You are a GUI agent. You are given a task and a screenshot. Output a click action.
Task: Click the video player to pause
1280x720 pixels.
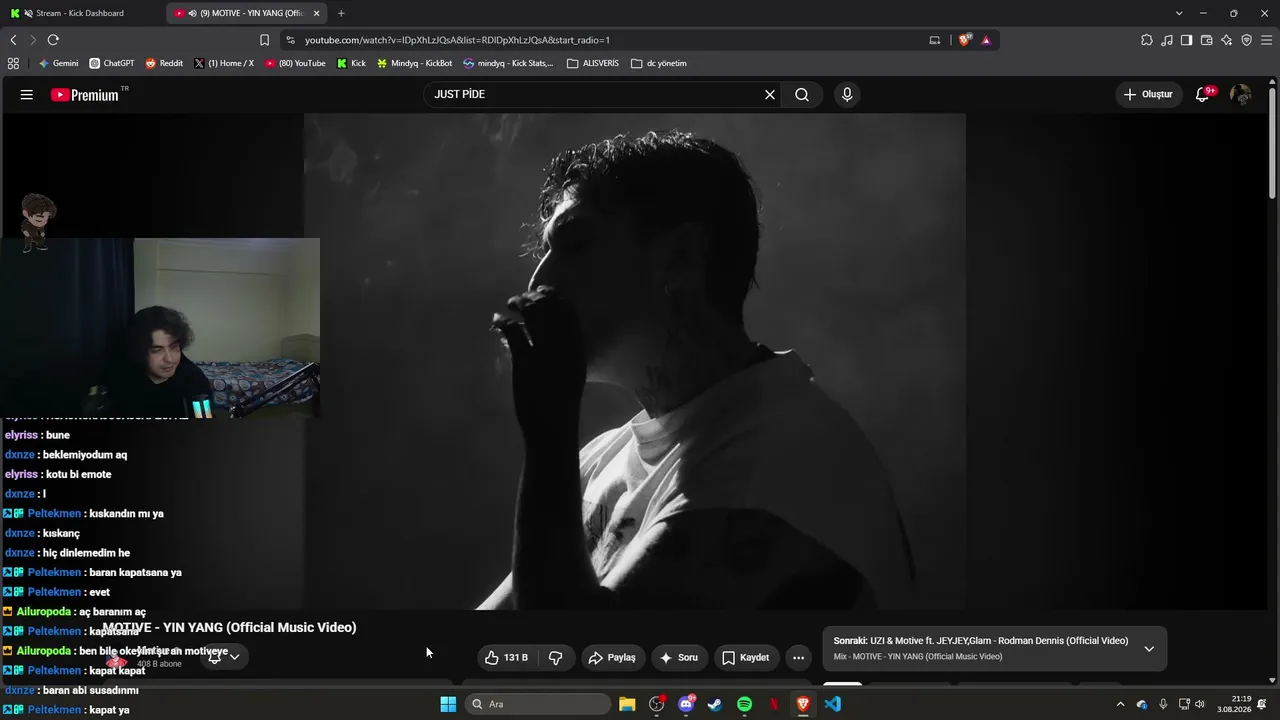635,361
